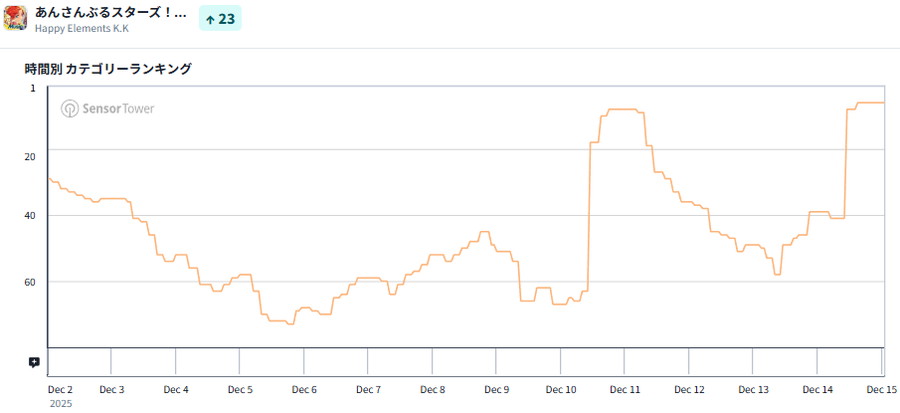Click the Dec 2 date label
Image resolution: width=900 pixels, height=413 pixels.
coord(60,389)
